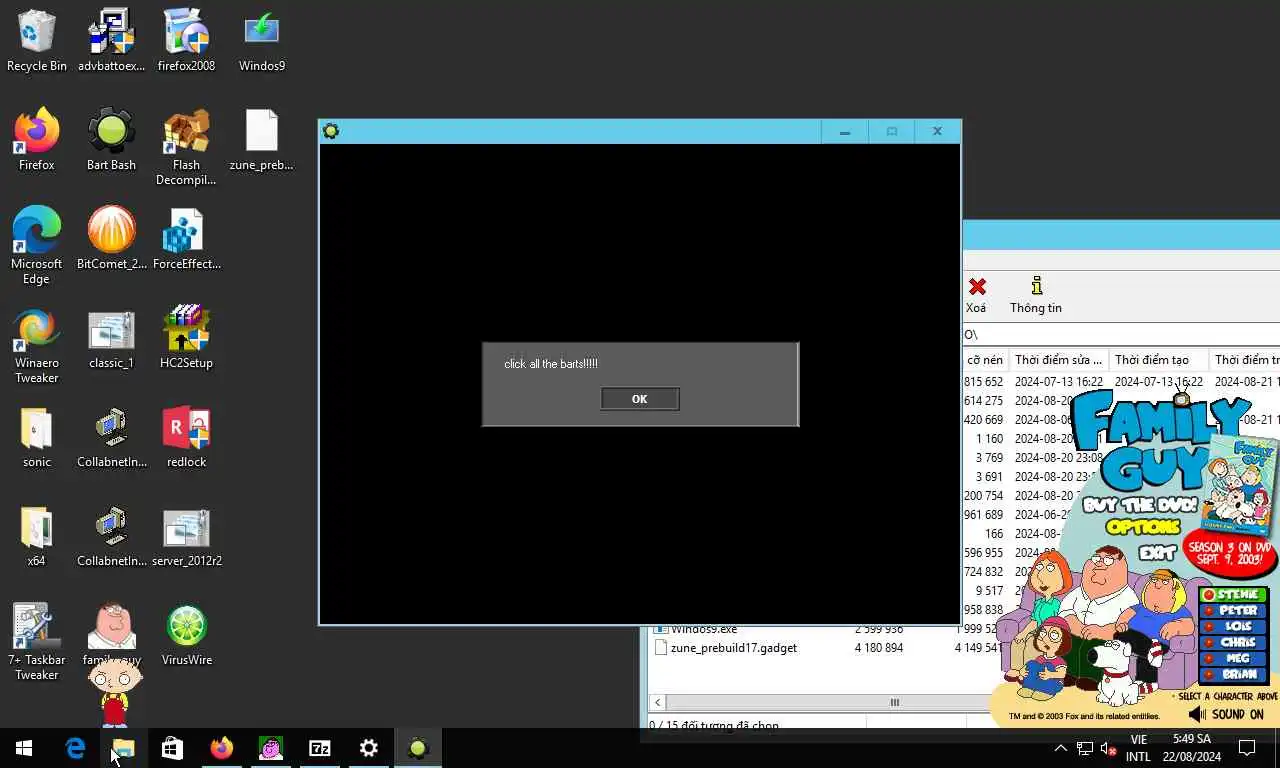Image resolution: width=1280 pixels, height=768 pixels.
Task: Select the Winaero Tweaker desktop icon
Action: (x=37, y=345)
